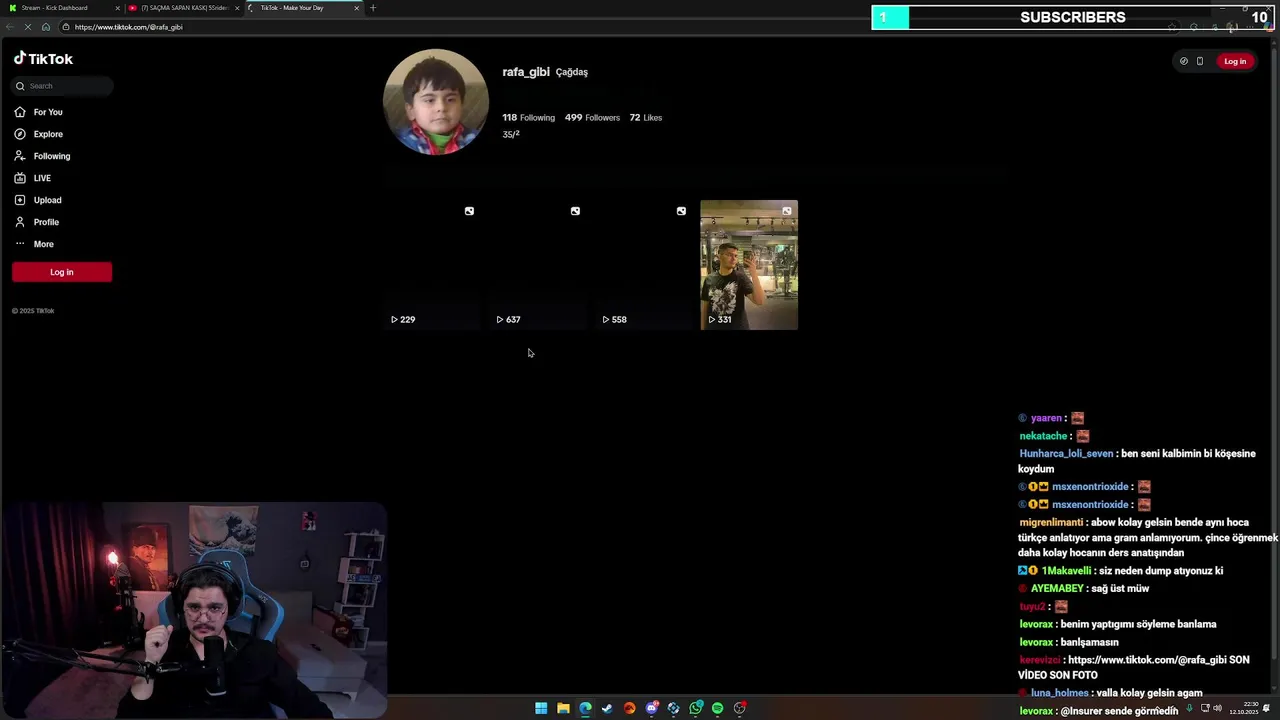Screen dimensions: 1280x720
Task: Open Discord from the taskbar
Action: (651, 708)
